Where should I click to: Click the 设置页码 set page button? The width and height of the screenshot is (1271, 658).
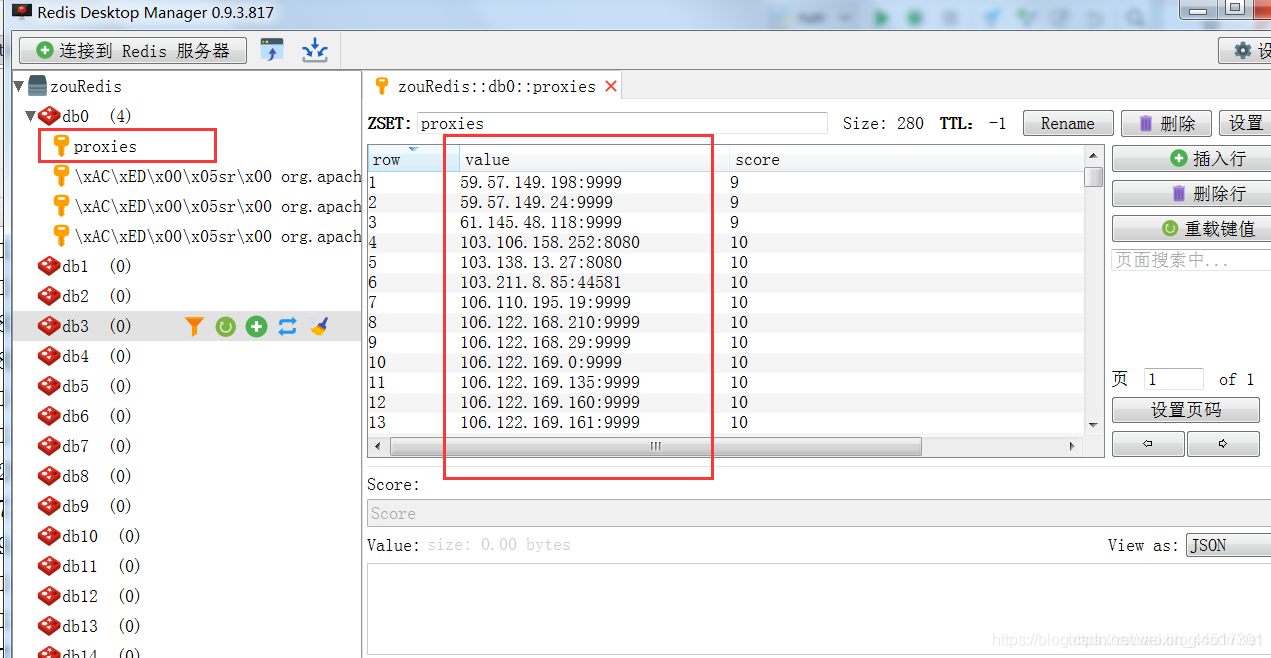tap(1186, 410)
